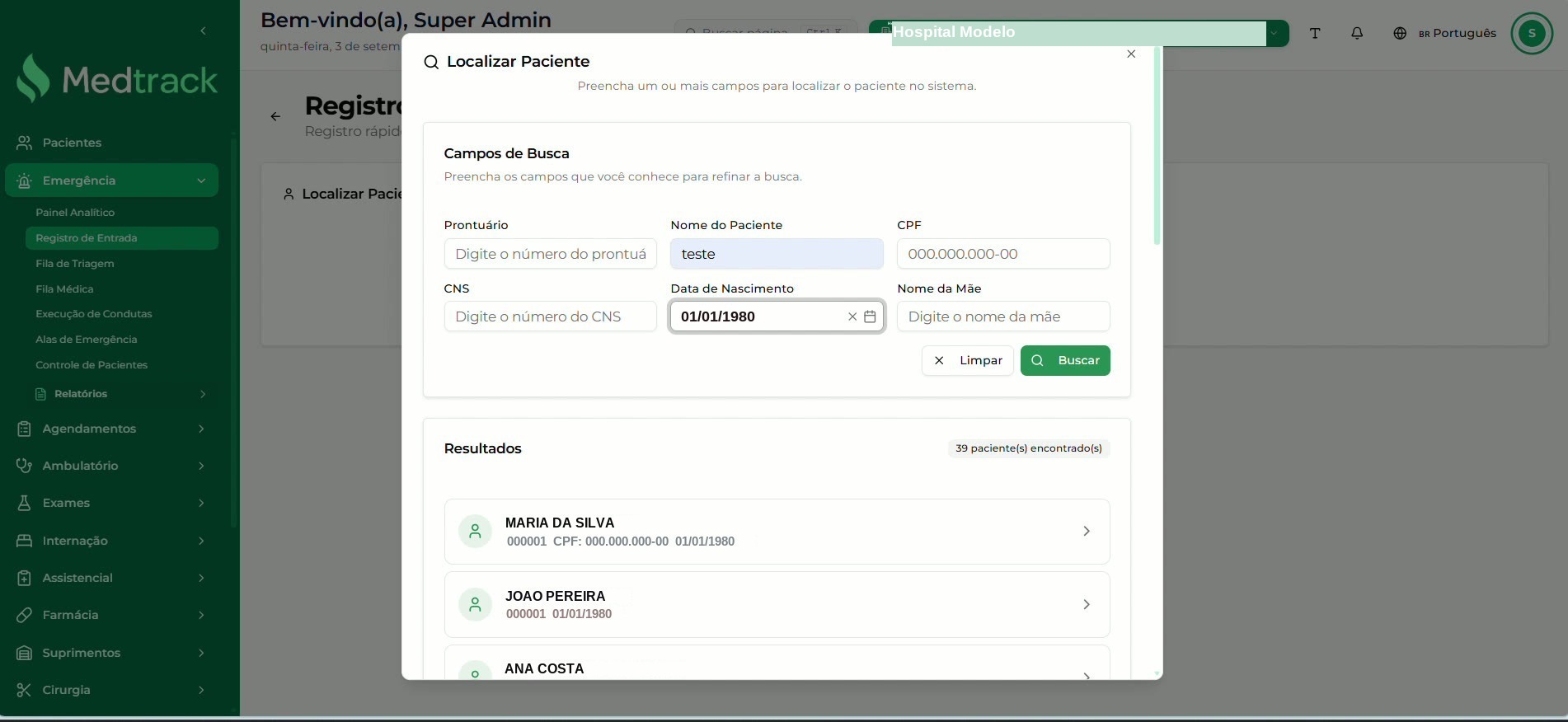The image size is (1568, 722).
Task: Click the Limpar button
Action: (968, 360)
